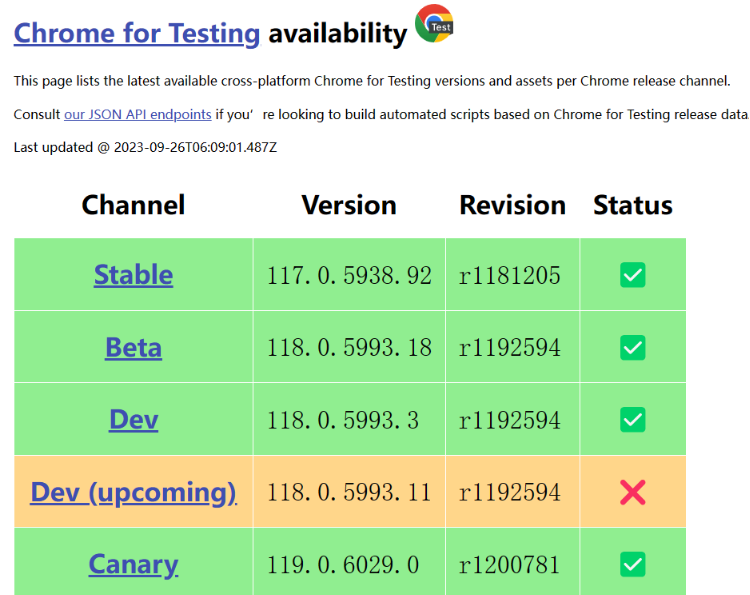Click the Status column header

click(632, 205)
